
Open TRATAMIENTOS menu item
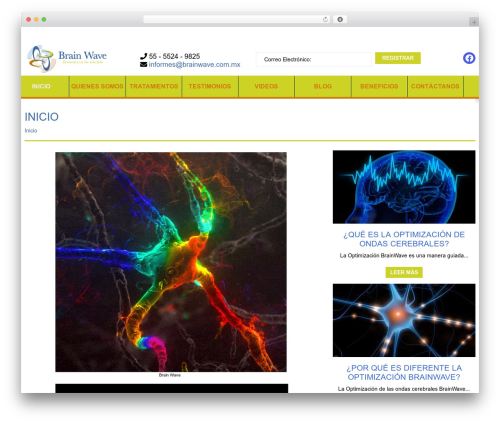[154, 86]
